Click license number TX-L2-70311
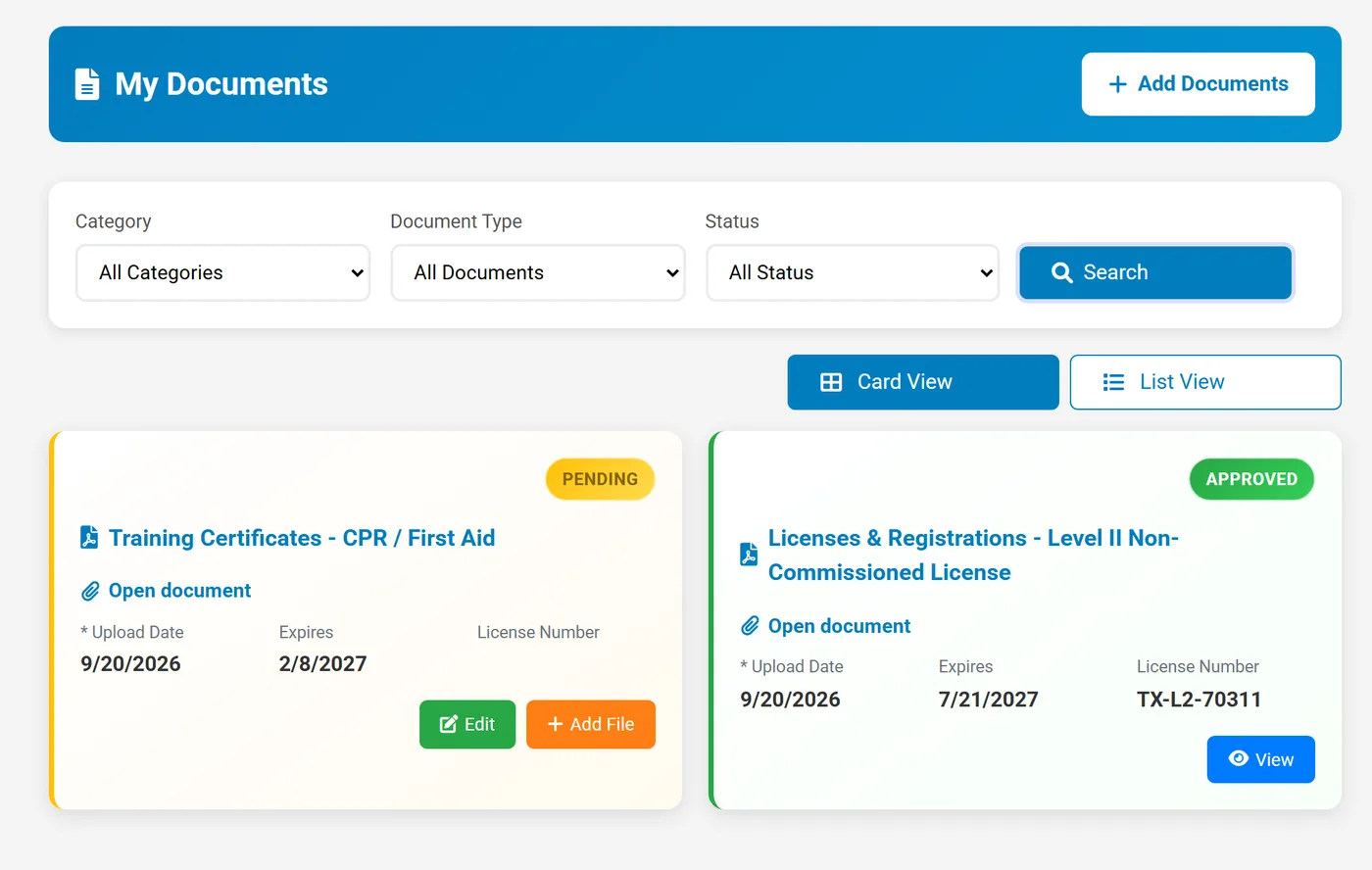This screenshot has width=1372, height=870. (x=1199, y=700)
